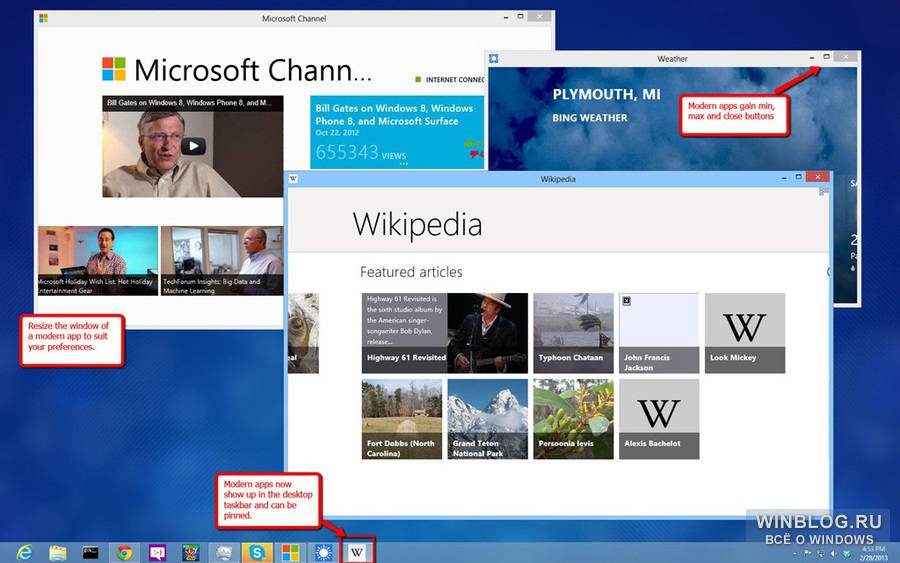Open Skype from the taskbar

257,553
